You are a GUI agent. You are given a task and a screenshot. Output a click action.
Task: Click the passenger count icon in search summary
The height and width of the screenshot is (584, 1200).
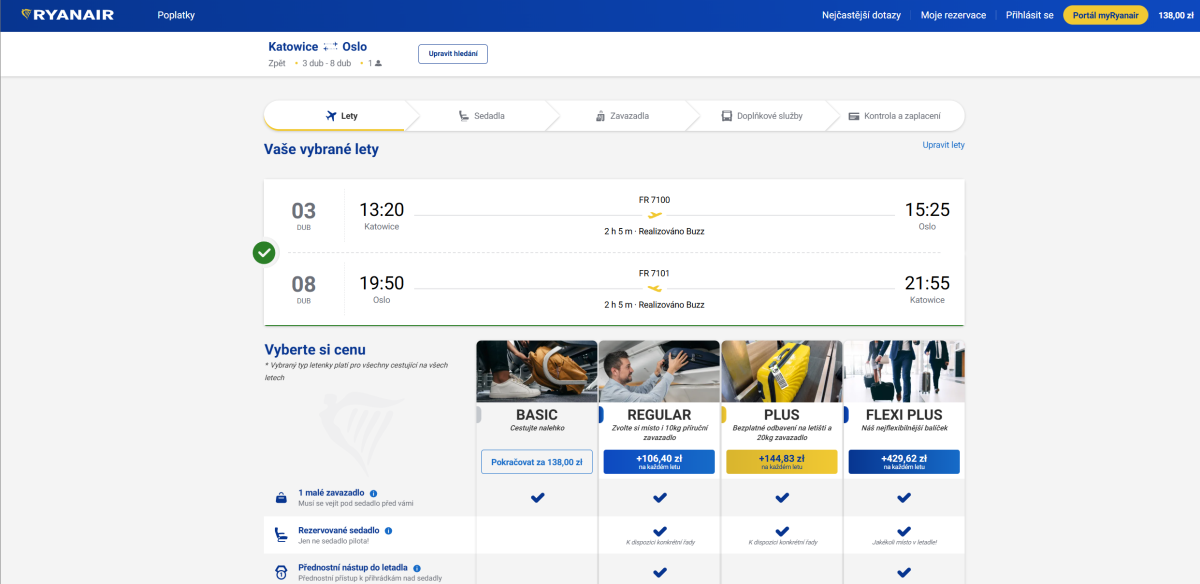point(378,63)
